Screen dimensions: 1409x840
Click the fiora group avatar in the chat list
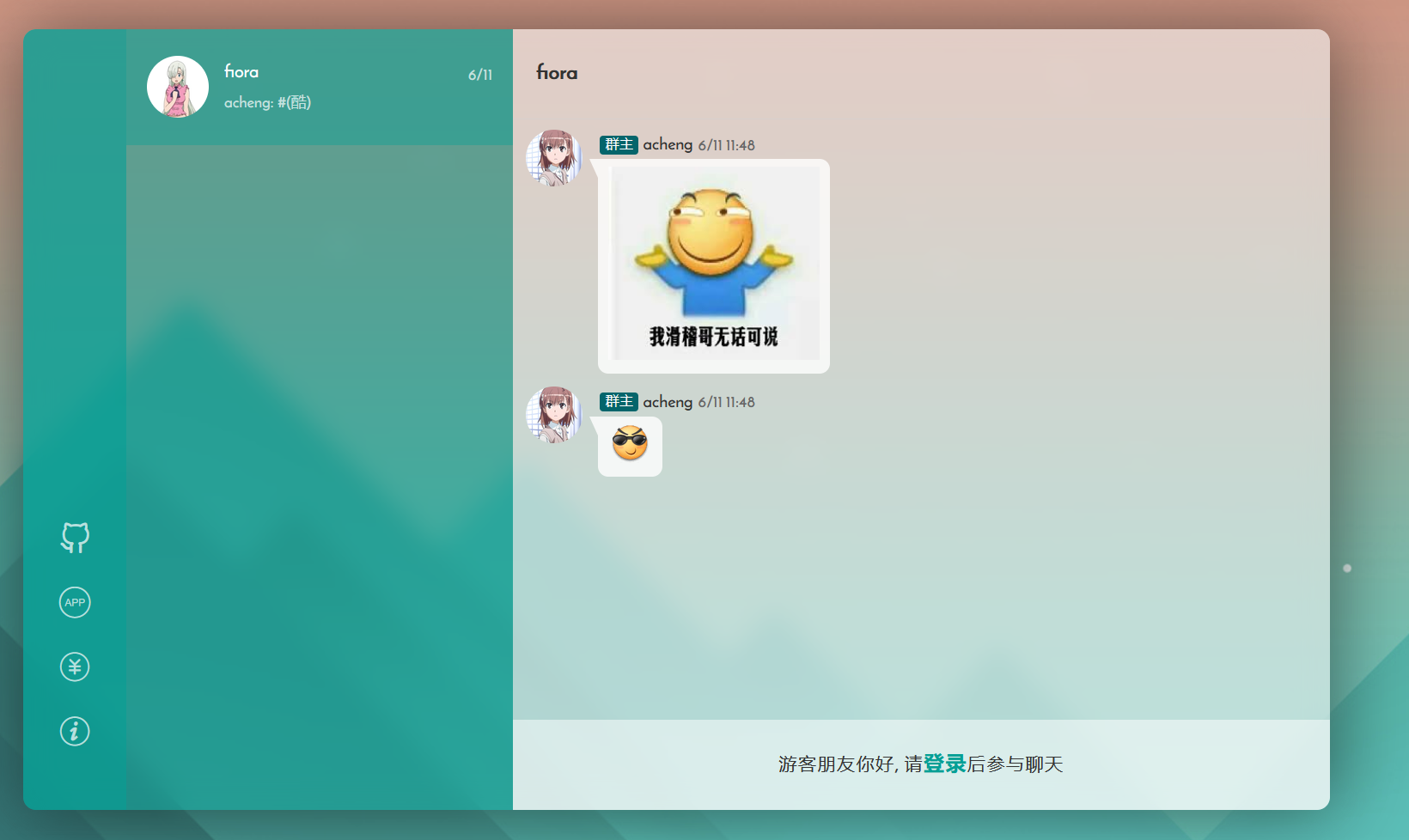[x=178, y=87]
